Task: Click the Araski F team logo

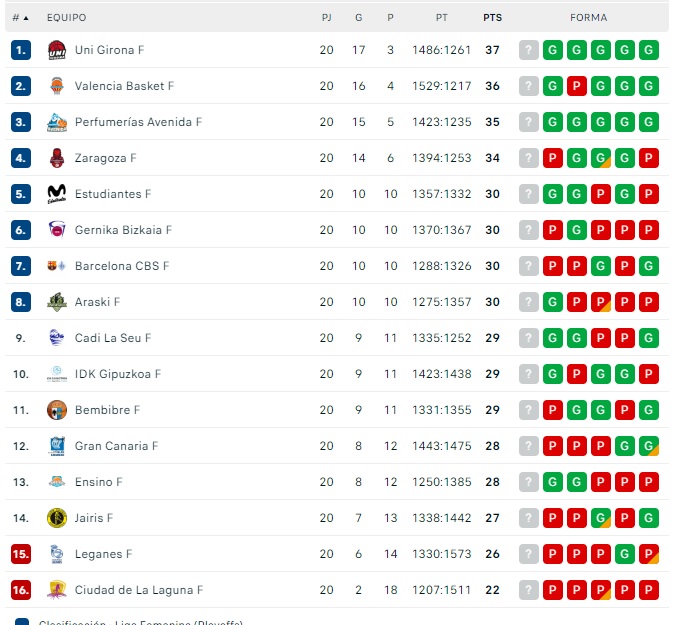Action: [x=57, y=302]
